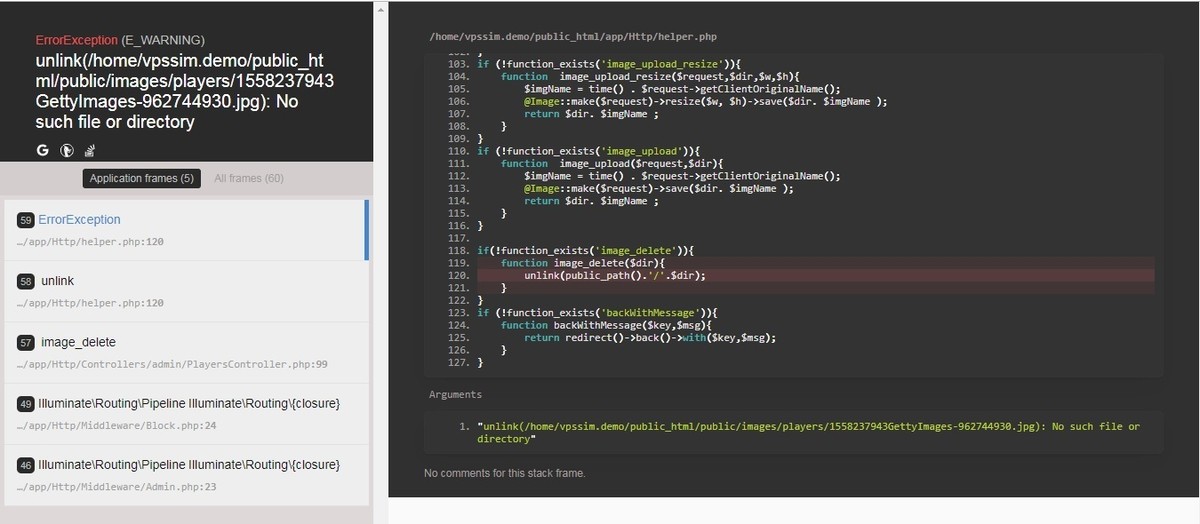Search the error on DuckDuckGo

[66, 151]
